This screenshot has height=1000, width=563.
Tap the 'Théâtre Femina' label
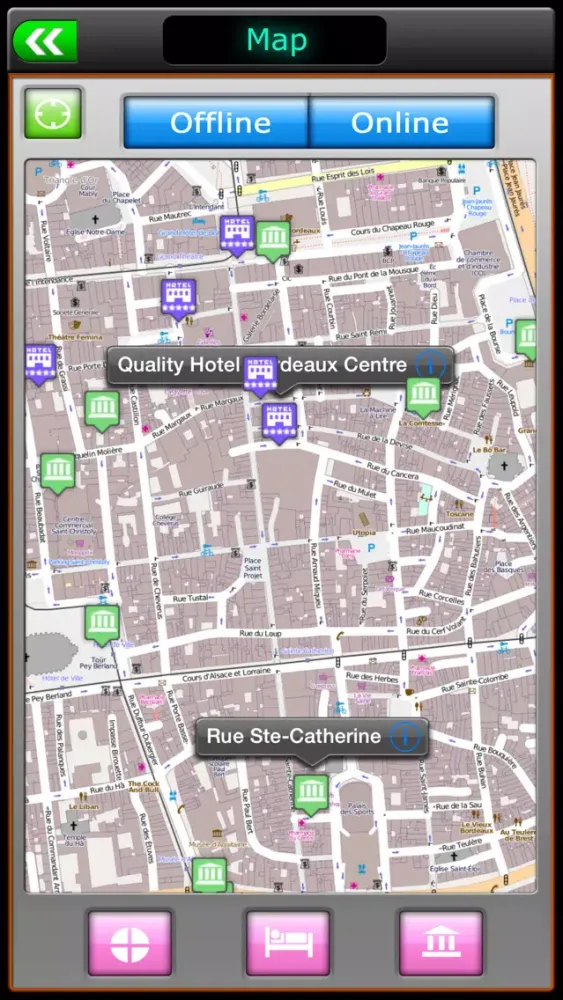(x=75, y=337)
